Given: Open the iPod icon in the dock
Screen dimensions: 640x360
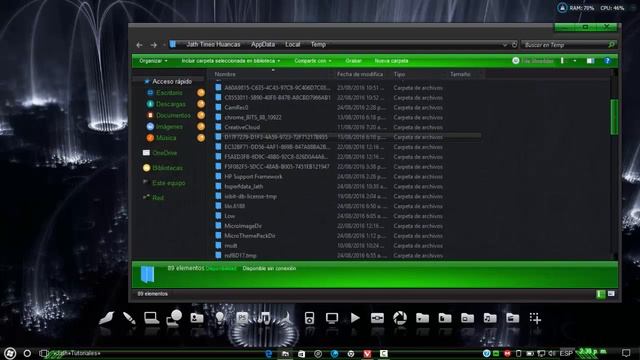Looking at the screenshot, I should coord(309,318).
